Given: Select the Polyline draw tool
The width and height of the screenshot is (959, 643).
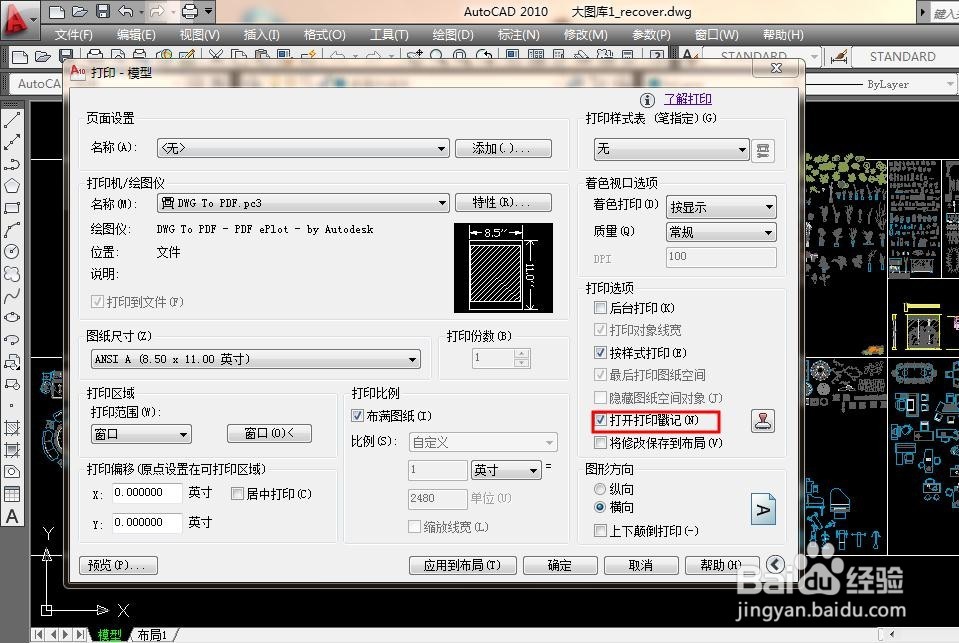Looking at the screenshot, I should pyautogui.click(x=12, y=164).
